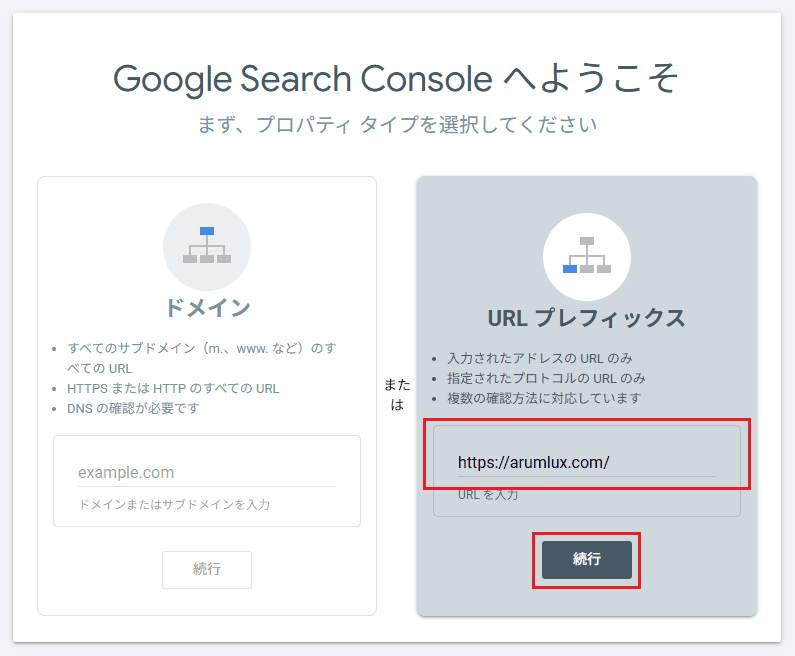Select the ドメイン heading

click(207, 308)
